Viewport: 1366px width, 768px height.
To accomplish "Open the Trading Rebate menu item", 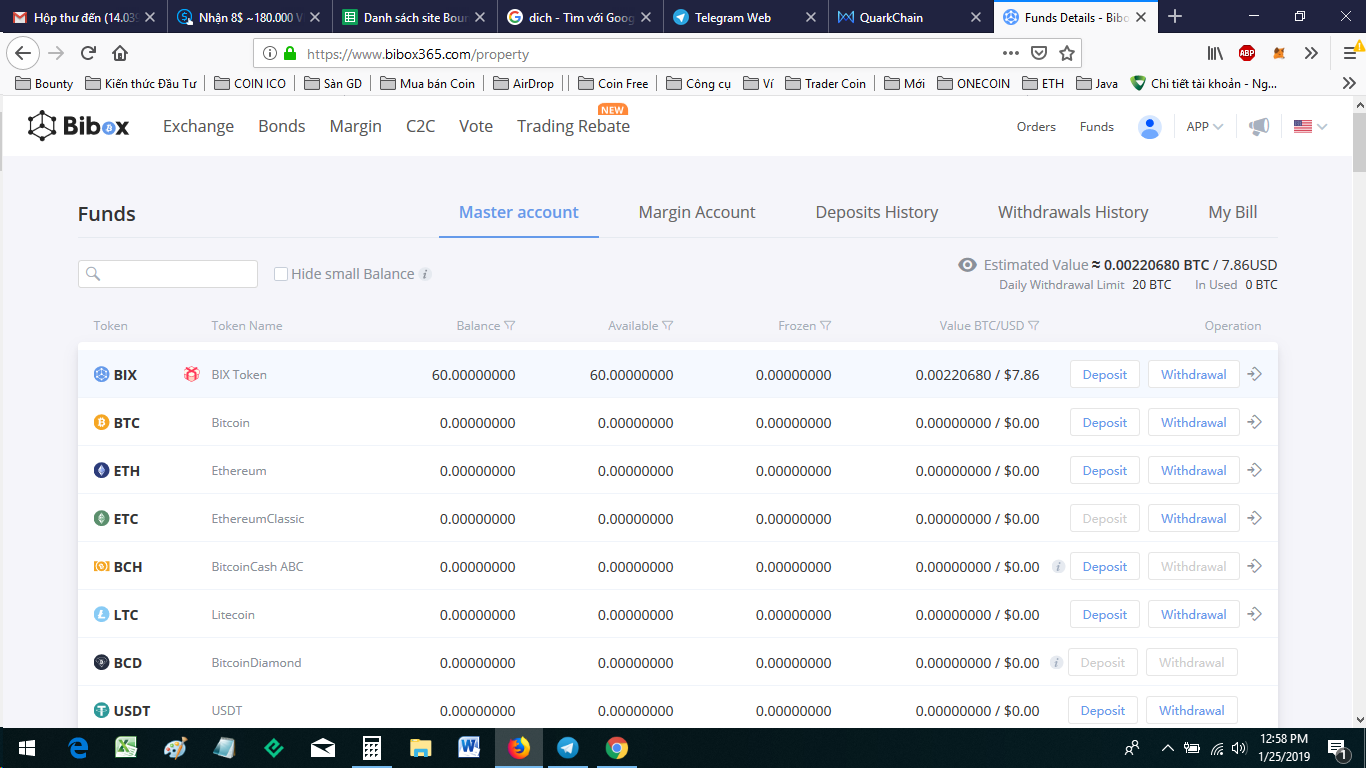I will (x=573, y=126).
